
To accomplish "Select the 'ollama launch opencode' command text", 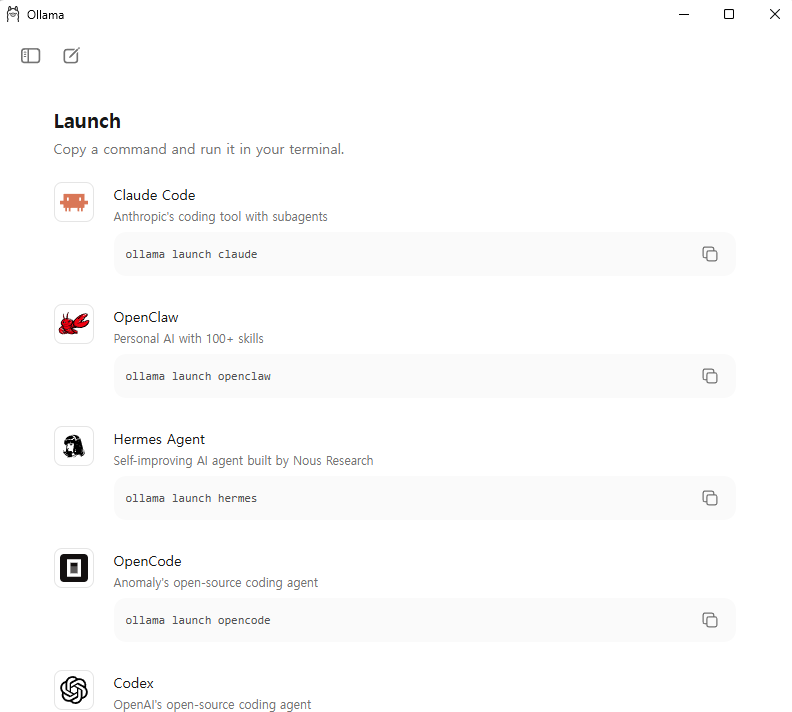I will (x=198, y=620).
